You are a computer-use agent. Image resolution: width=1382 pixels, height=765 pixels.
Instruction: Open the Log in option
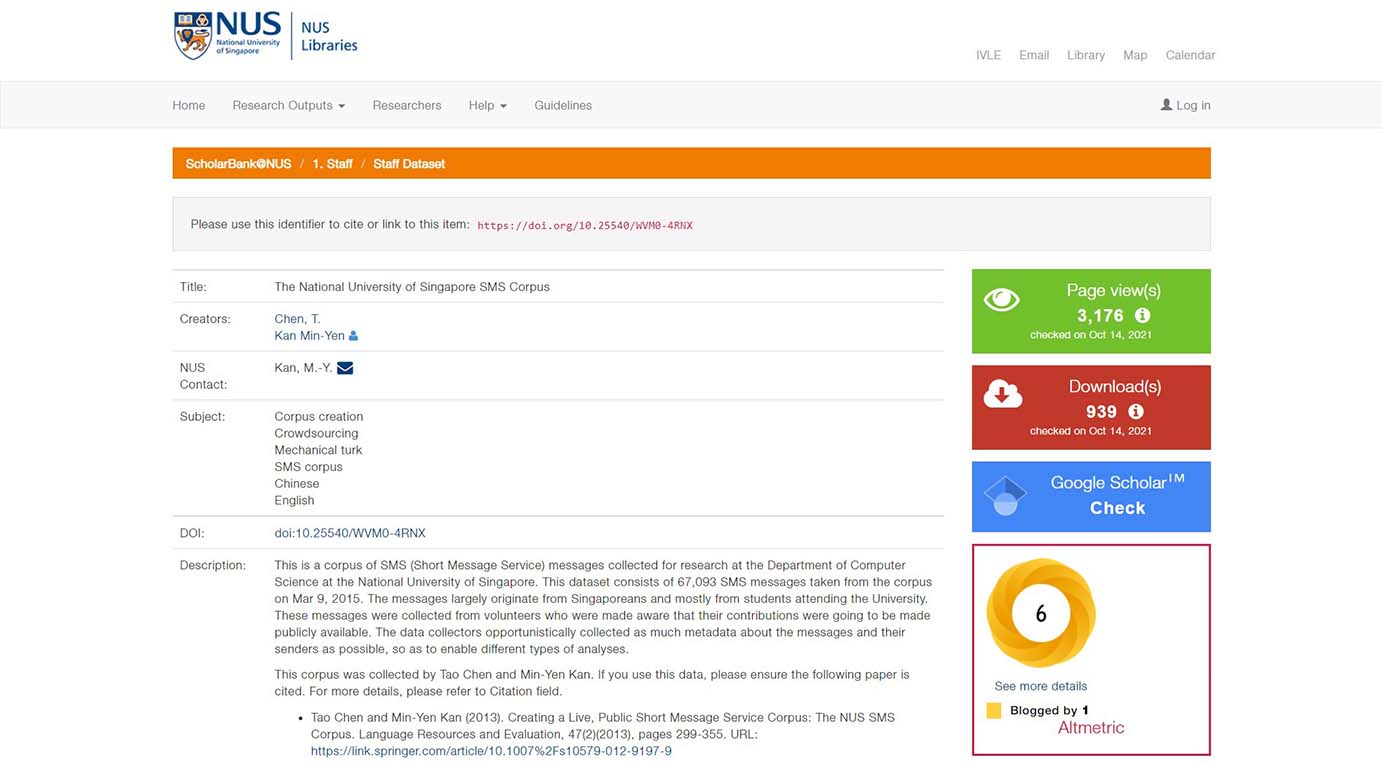tap(1186, 105)
